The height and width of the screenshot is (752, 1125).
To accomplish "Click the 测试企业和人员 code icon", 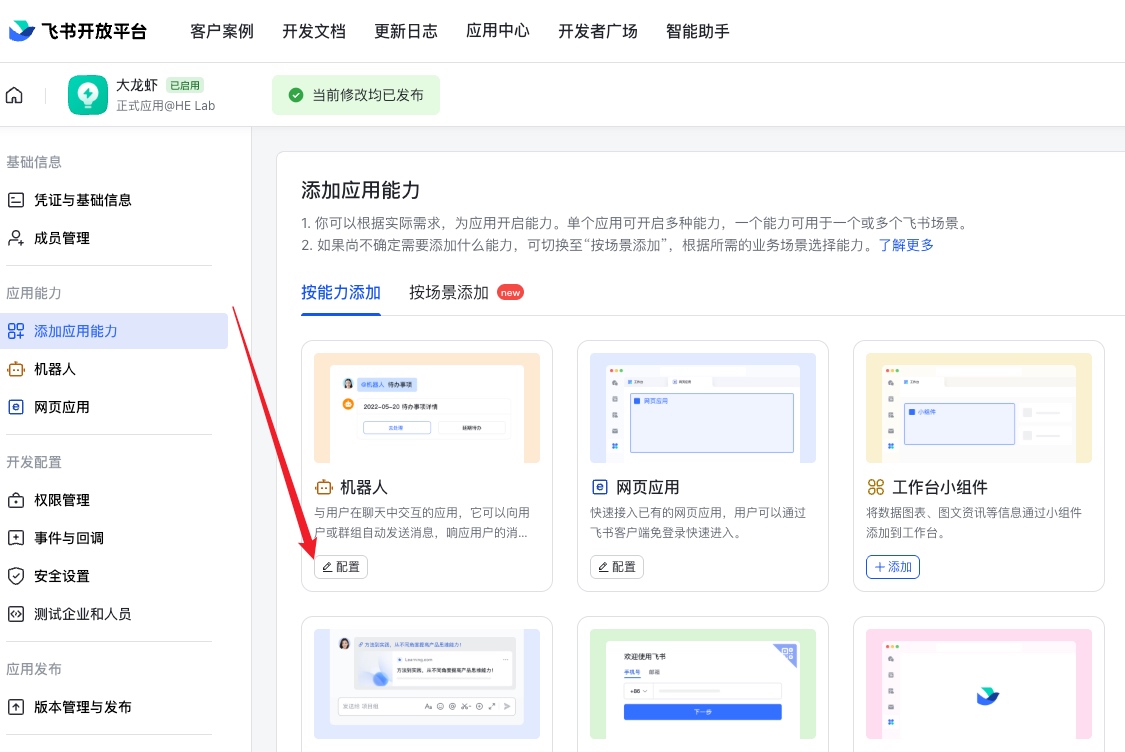I will 16,614.
